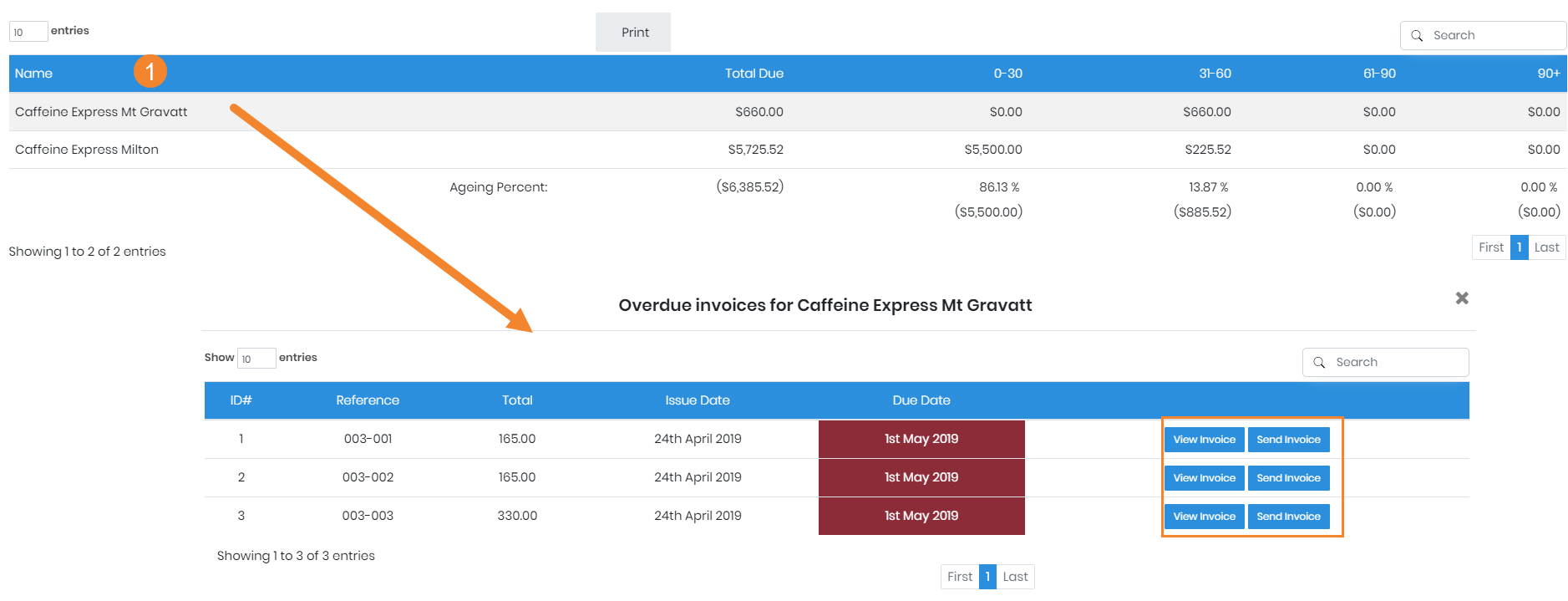This screenshot has width=1568, height=601.
Task: Send invoice 003-003
Action: 1288,517
